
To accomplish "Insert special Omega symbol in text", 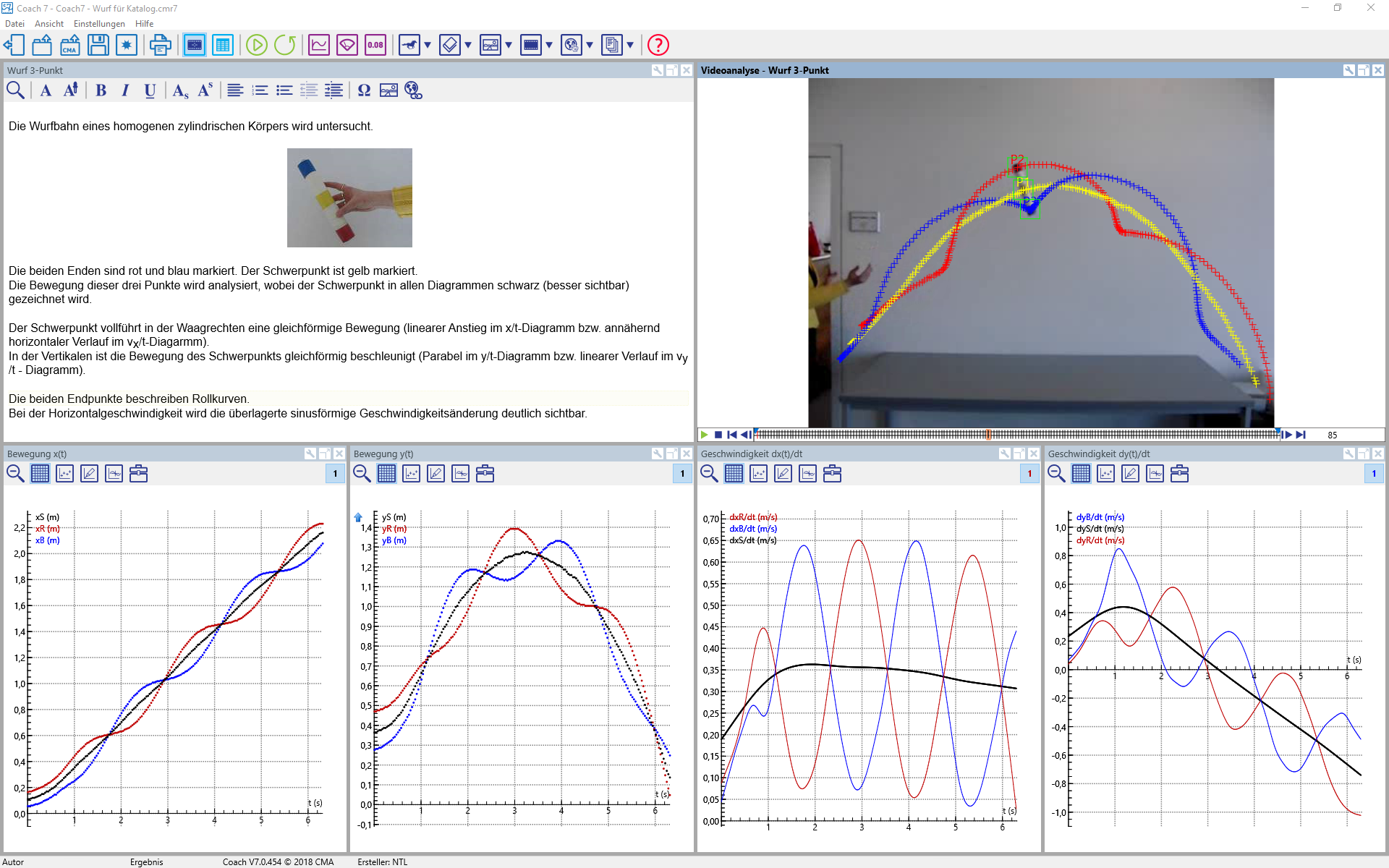I will tap(364, 90).
